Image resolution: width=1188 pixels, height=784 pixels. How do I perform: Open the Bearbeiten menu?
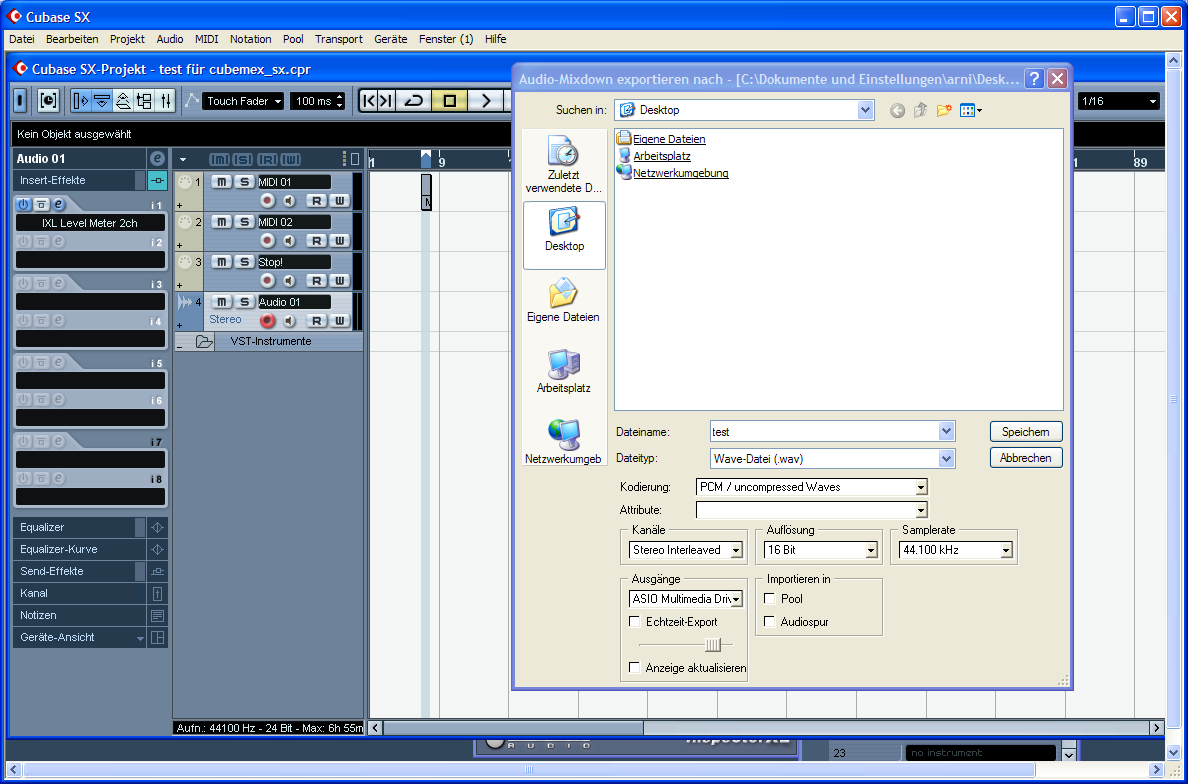click(x=72, y=39)
